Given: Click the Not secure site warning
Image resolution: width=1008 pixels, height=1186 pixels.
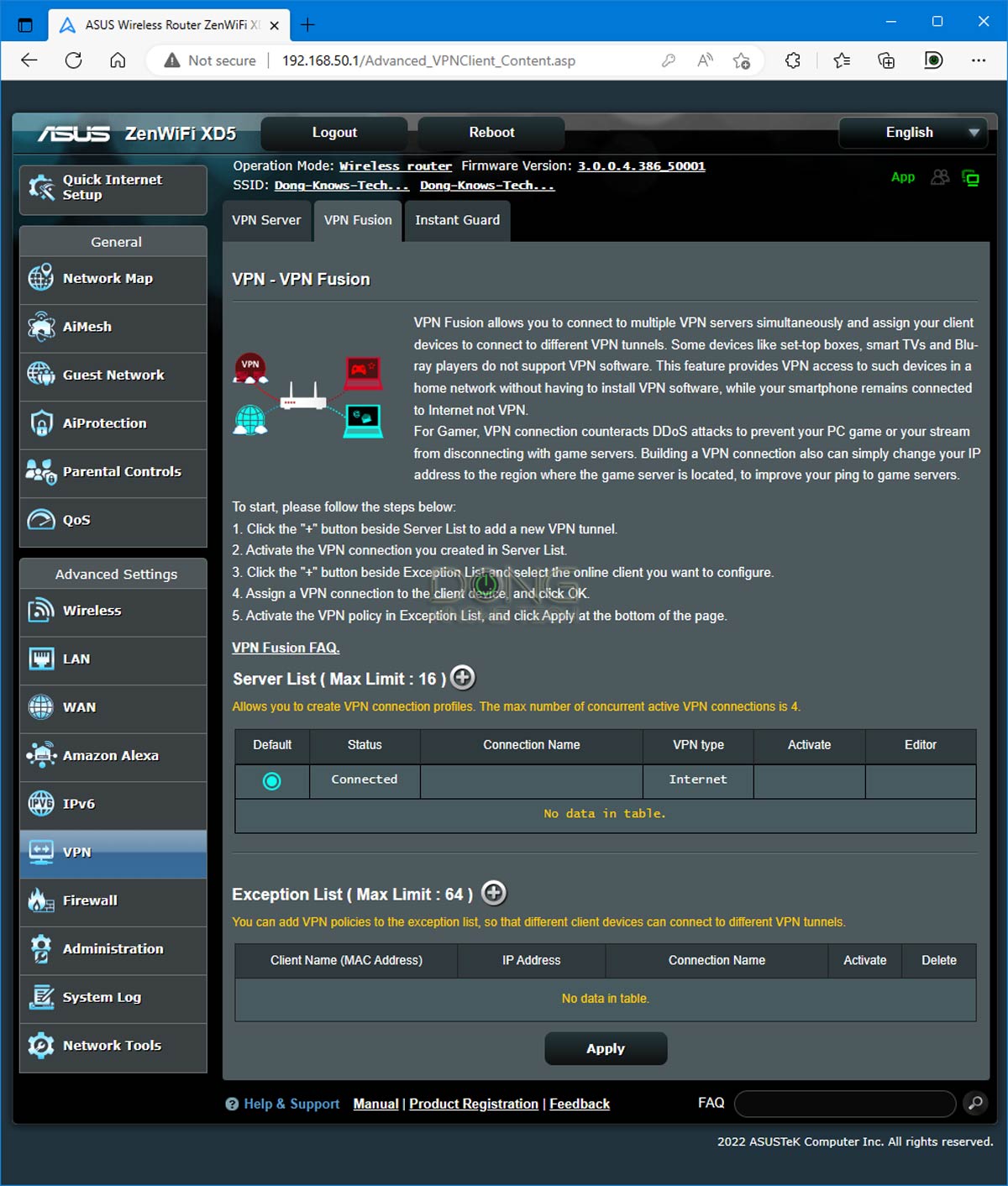Looking at the screenshot, I should pos(210,60).
